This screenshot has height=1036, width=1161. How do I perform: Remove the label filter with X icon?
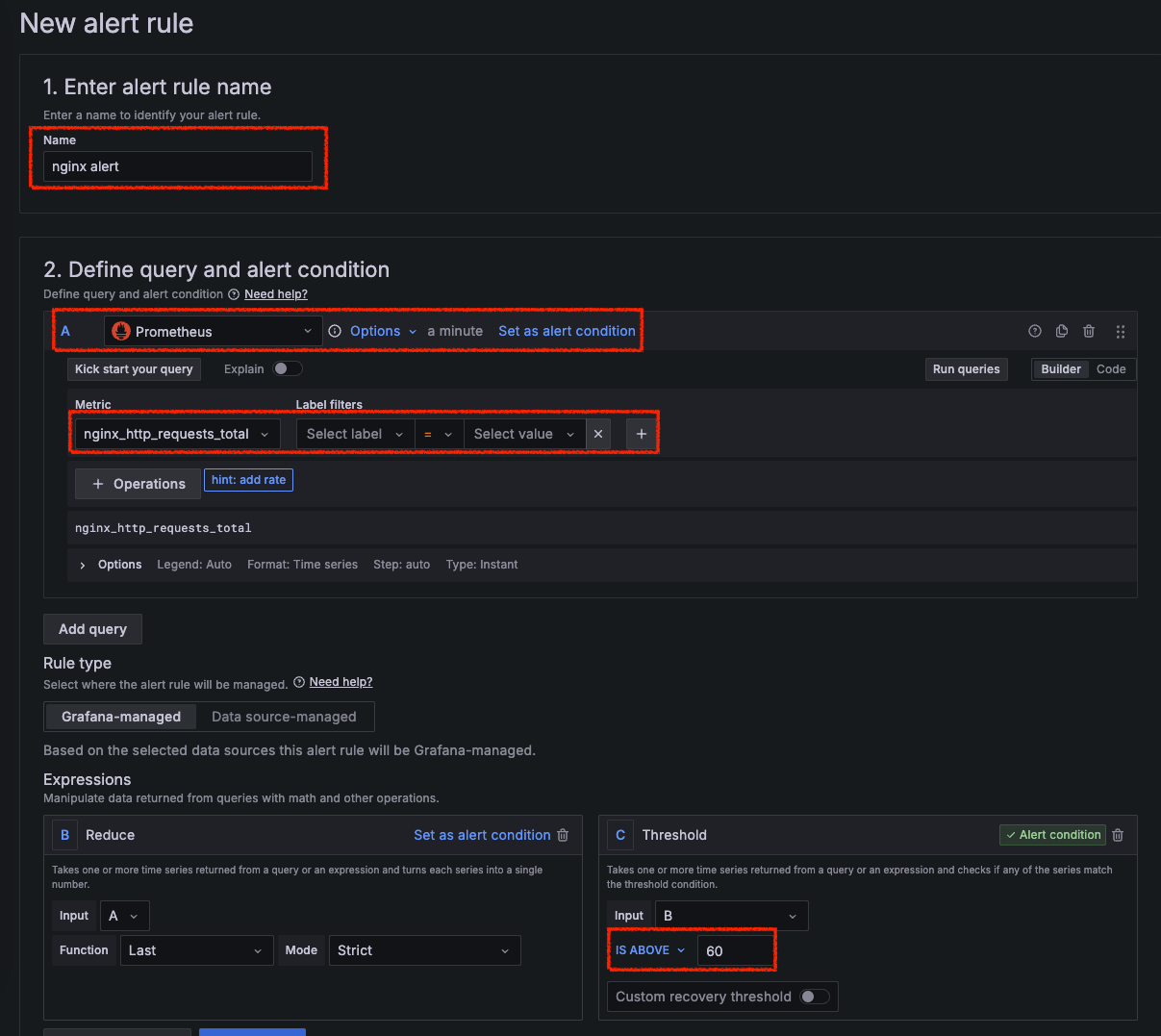tap(598, 434)
